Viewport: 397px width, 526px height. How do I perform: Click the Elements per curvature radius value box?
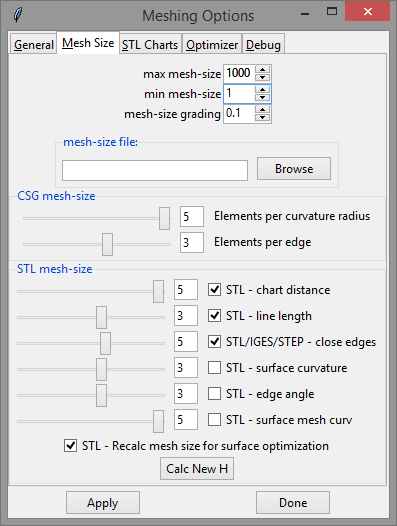coord(192,216)
